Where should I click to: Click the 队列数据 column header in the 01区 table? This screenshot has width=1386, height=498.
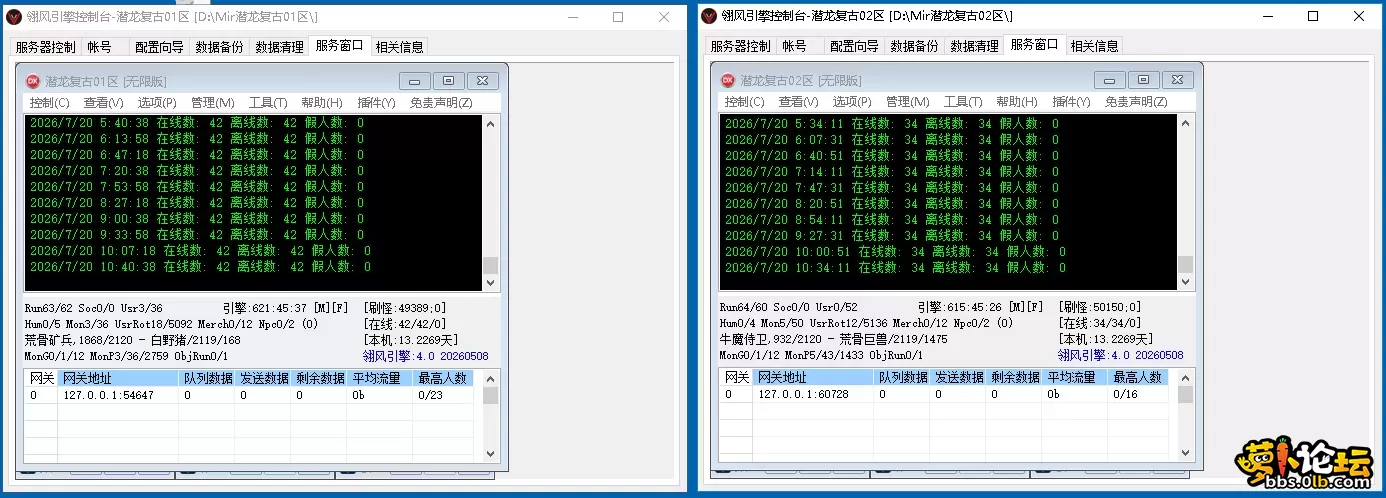207,378
